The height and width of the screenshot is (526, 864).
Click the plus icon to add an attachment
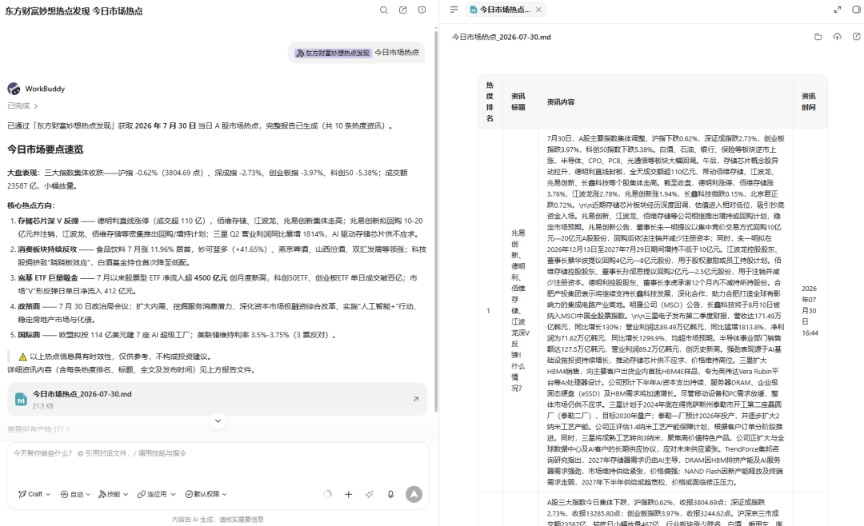348,494
